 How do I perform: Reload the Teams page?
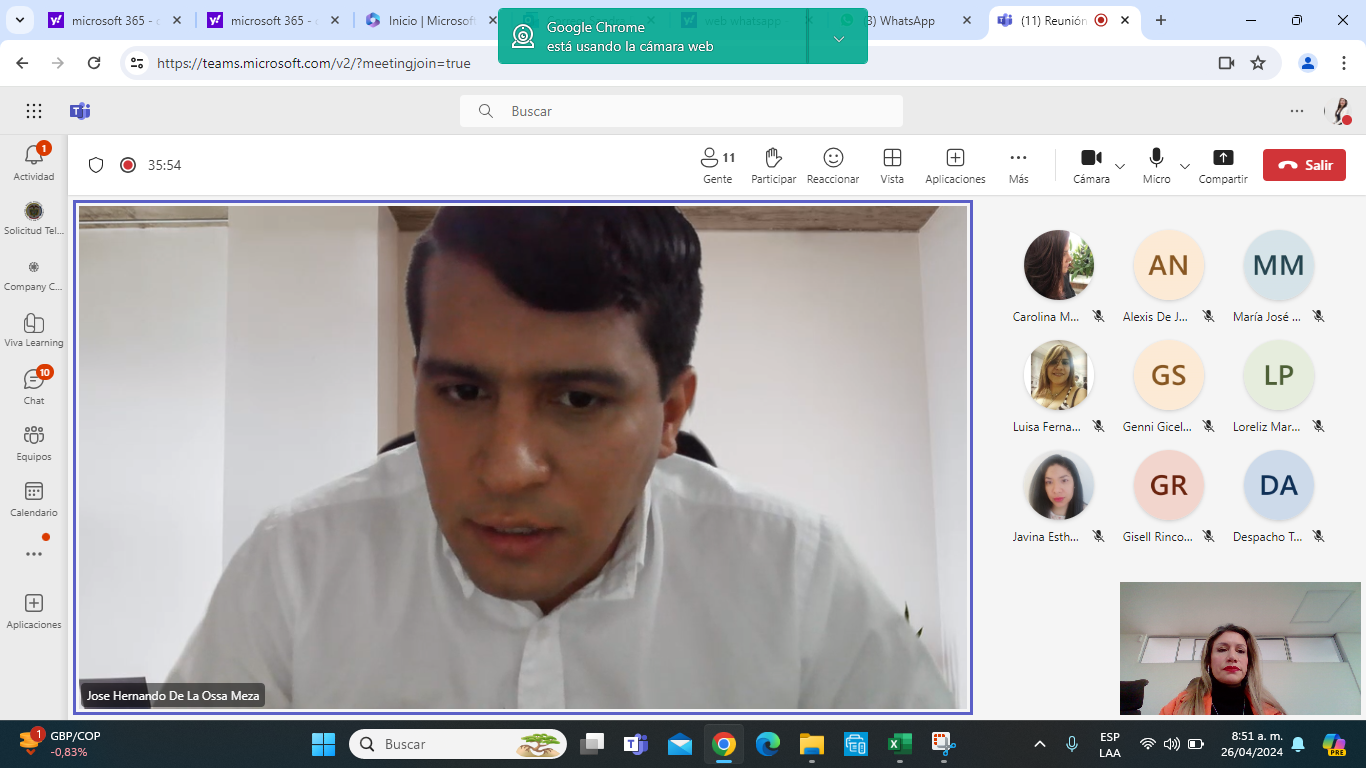(94, 63)
